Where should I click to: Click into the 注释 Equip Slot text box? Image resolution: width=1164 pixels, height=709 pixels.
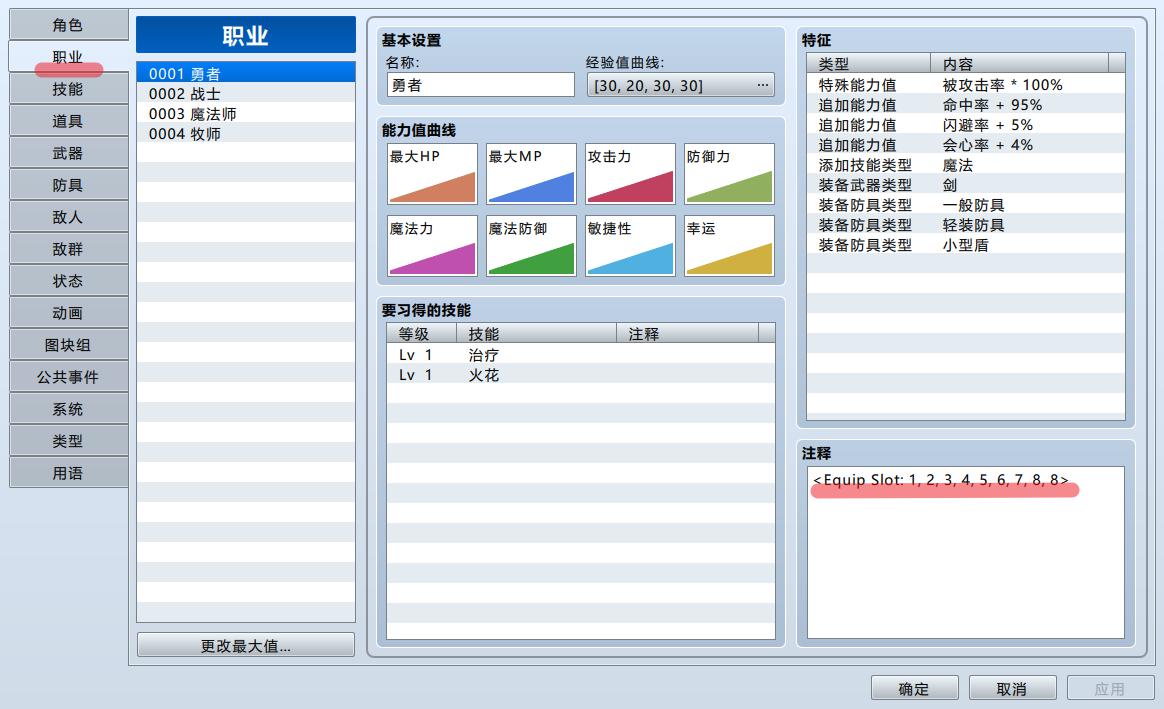pyautogui.click(x=966, y=552)
